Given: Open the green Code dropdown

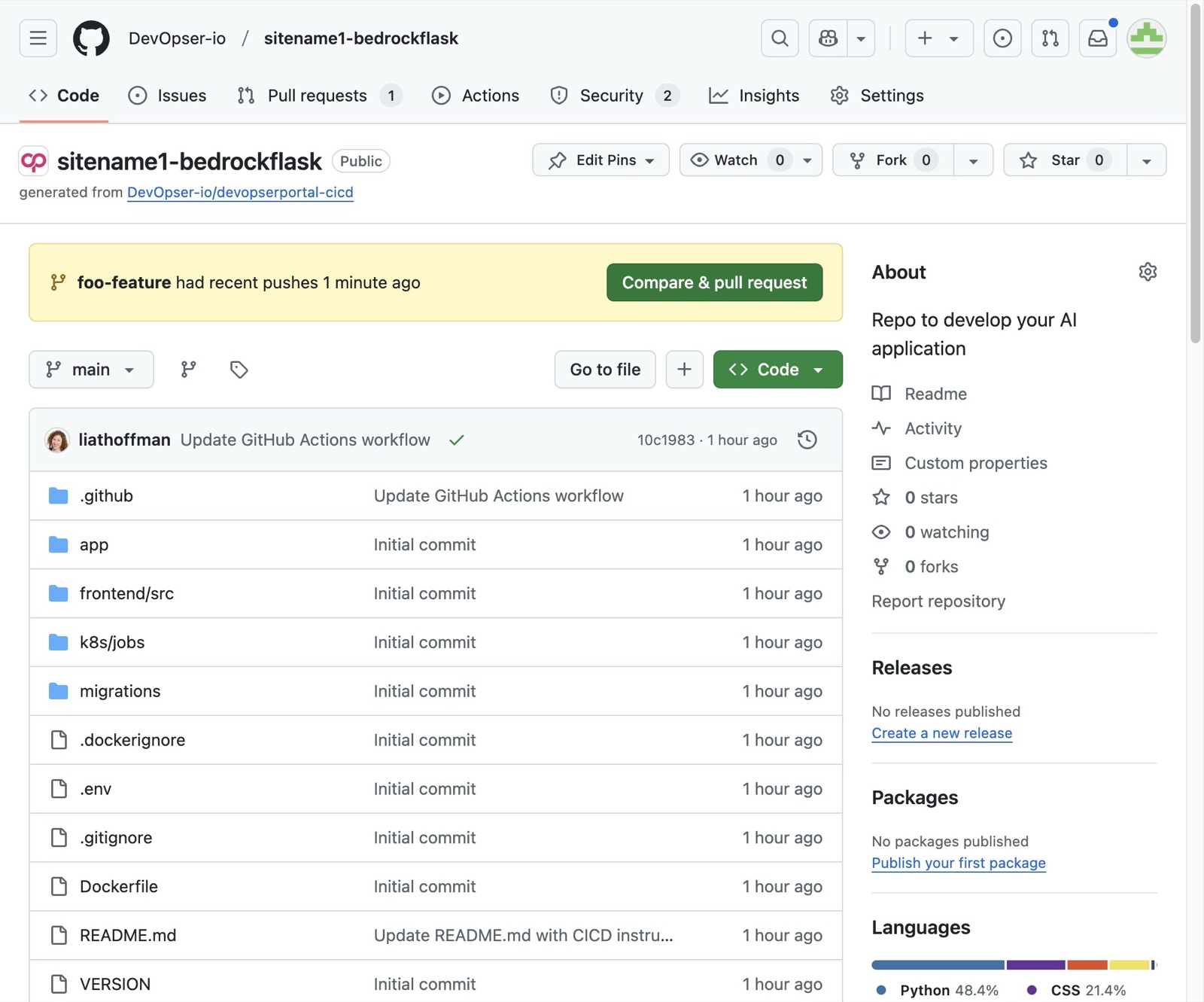Looking at the screenshot, I should coord(777,369).
